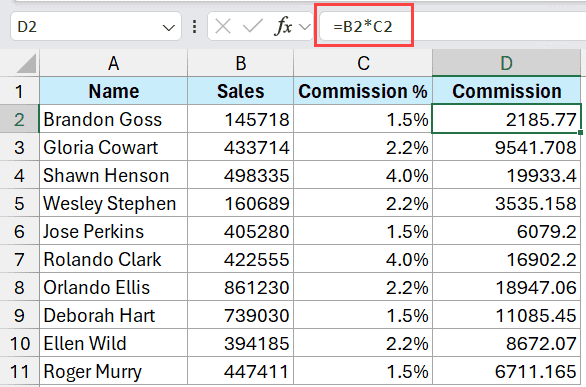Select column C header

[363, 63]
